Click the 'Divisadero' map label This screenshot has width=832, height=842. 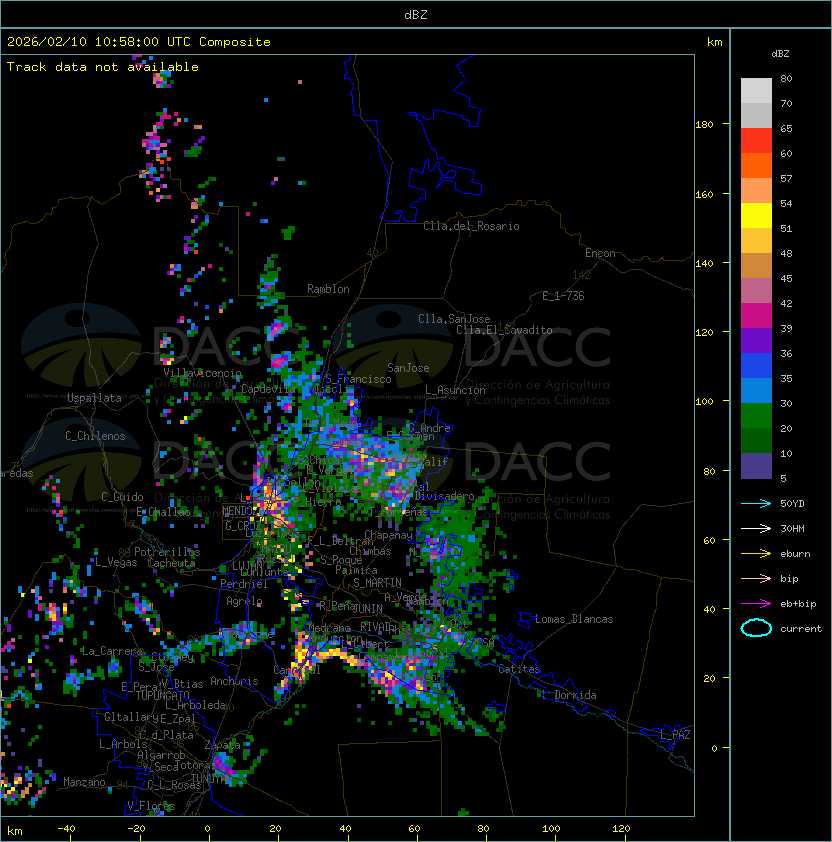444,496
